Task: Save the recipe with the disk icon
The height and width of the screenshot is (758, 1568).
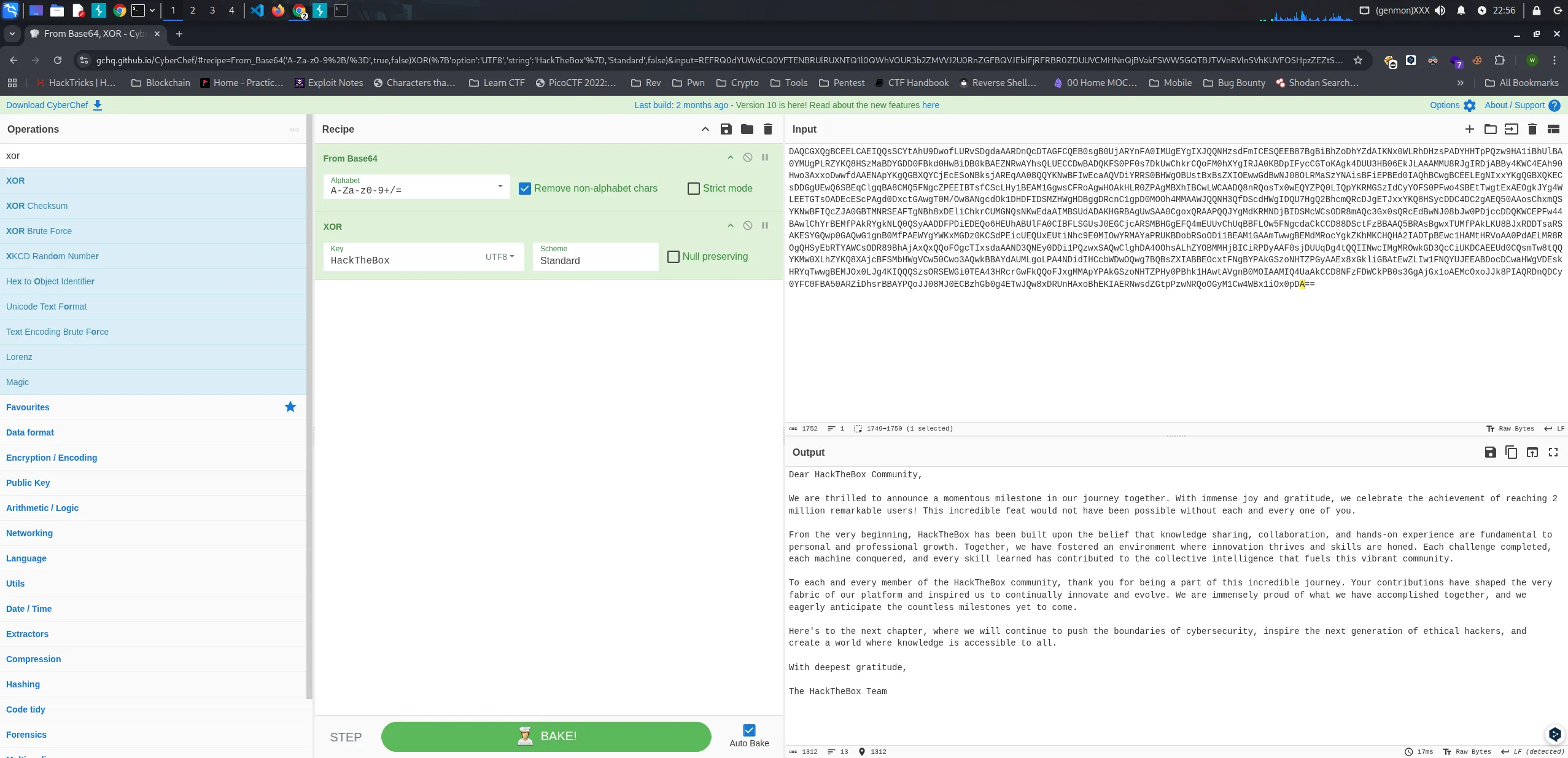Action: [726, 129]
